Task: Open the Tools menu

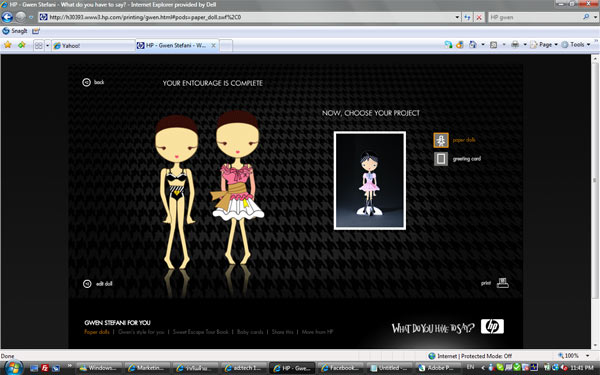Action: click(x=576, y=45)
